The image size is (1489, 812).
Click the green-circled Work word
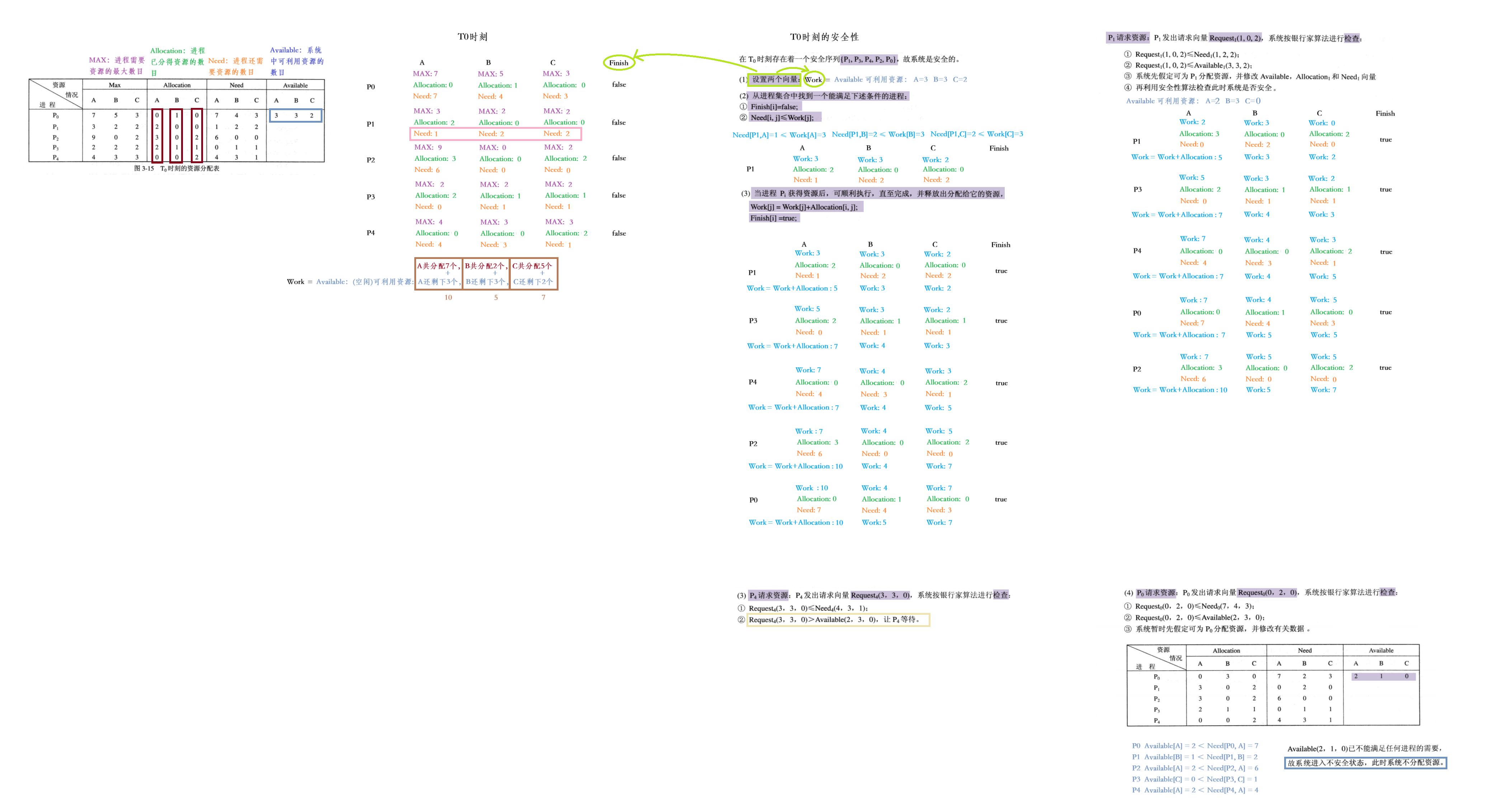click(x=813, y=80)
